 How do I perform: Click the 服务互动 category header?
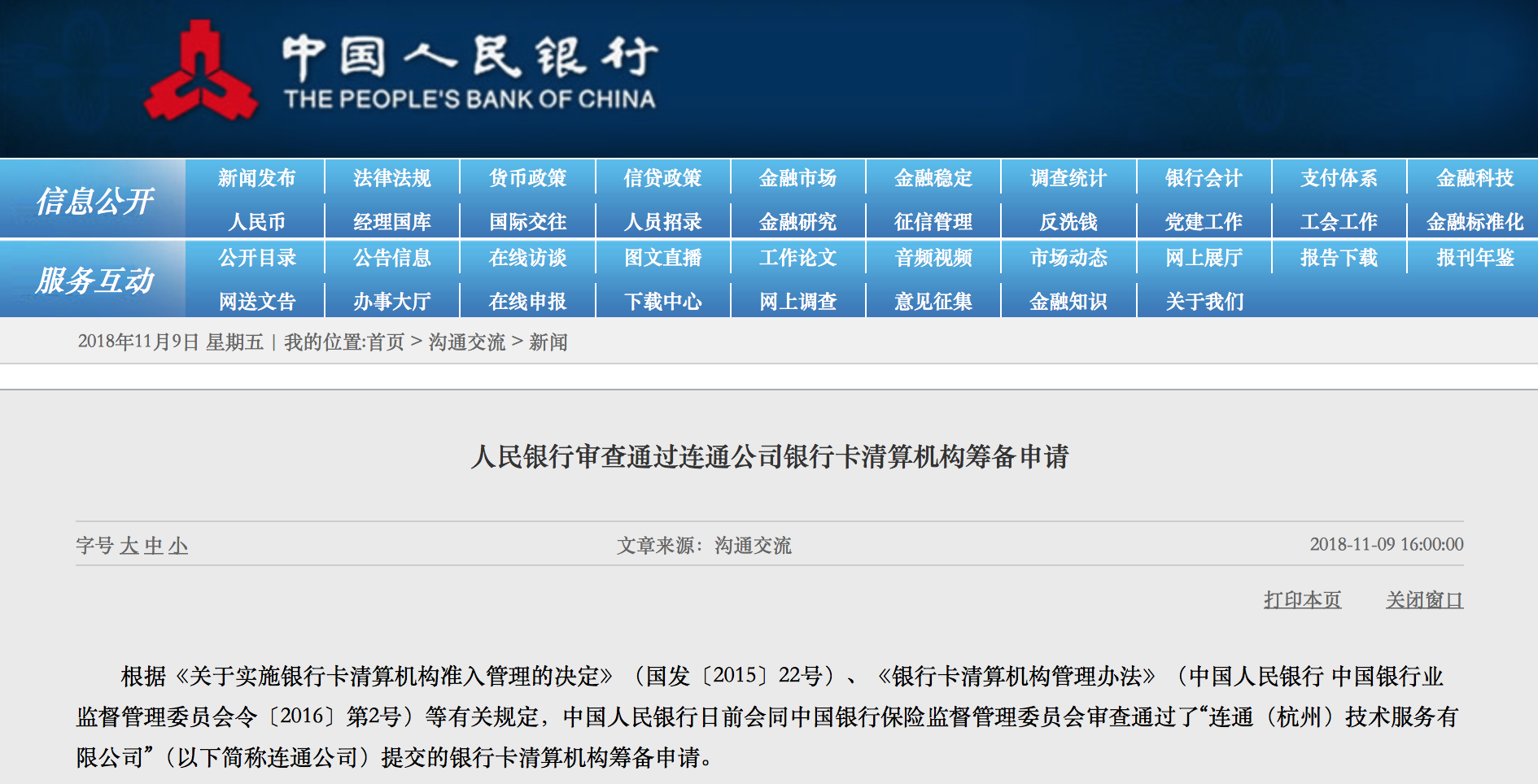[94, 280]
